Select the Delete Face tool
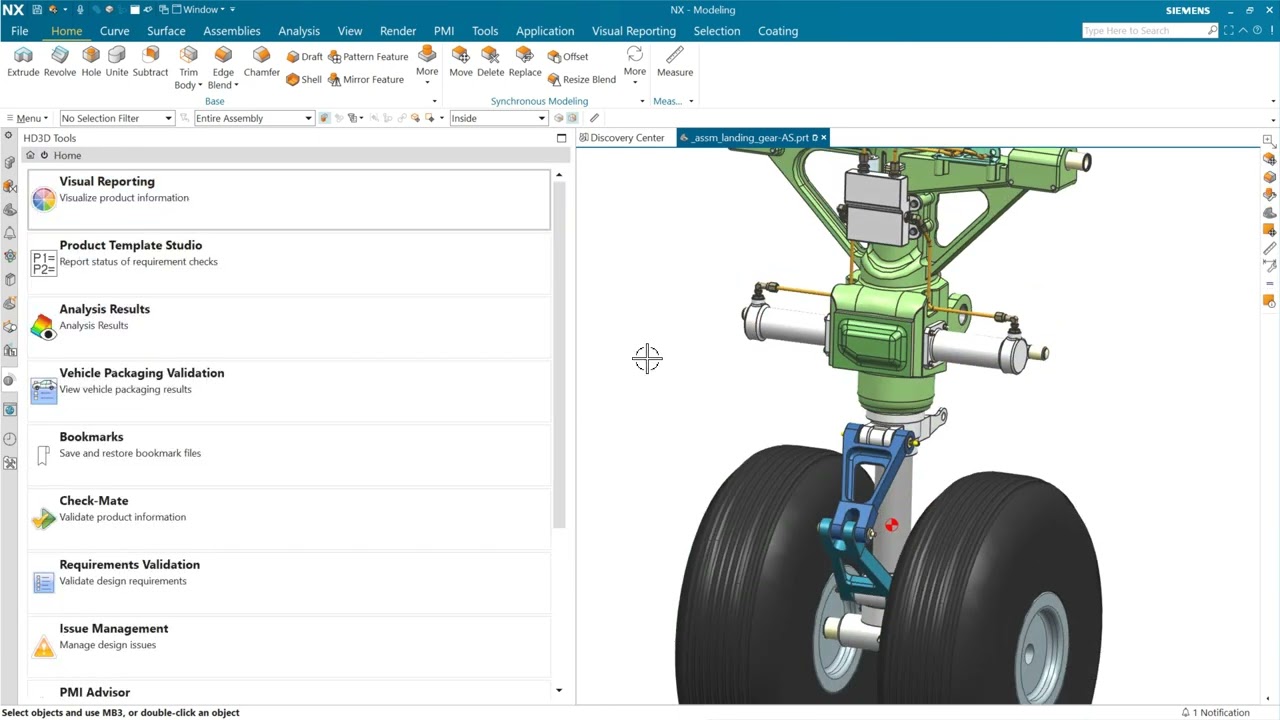This screenshot has width=1280, height=720. 491,61
